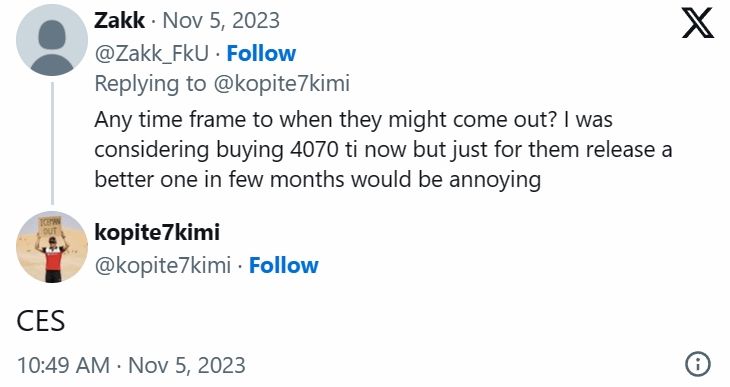The width and height of the screenshot is (730, 387).
Task: Open @Zakk_FkU handle link
Action: (x=152, y=54)
